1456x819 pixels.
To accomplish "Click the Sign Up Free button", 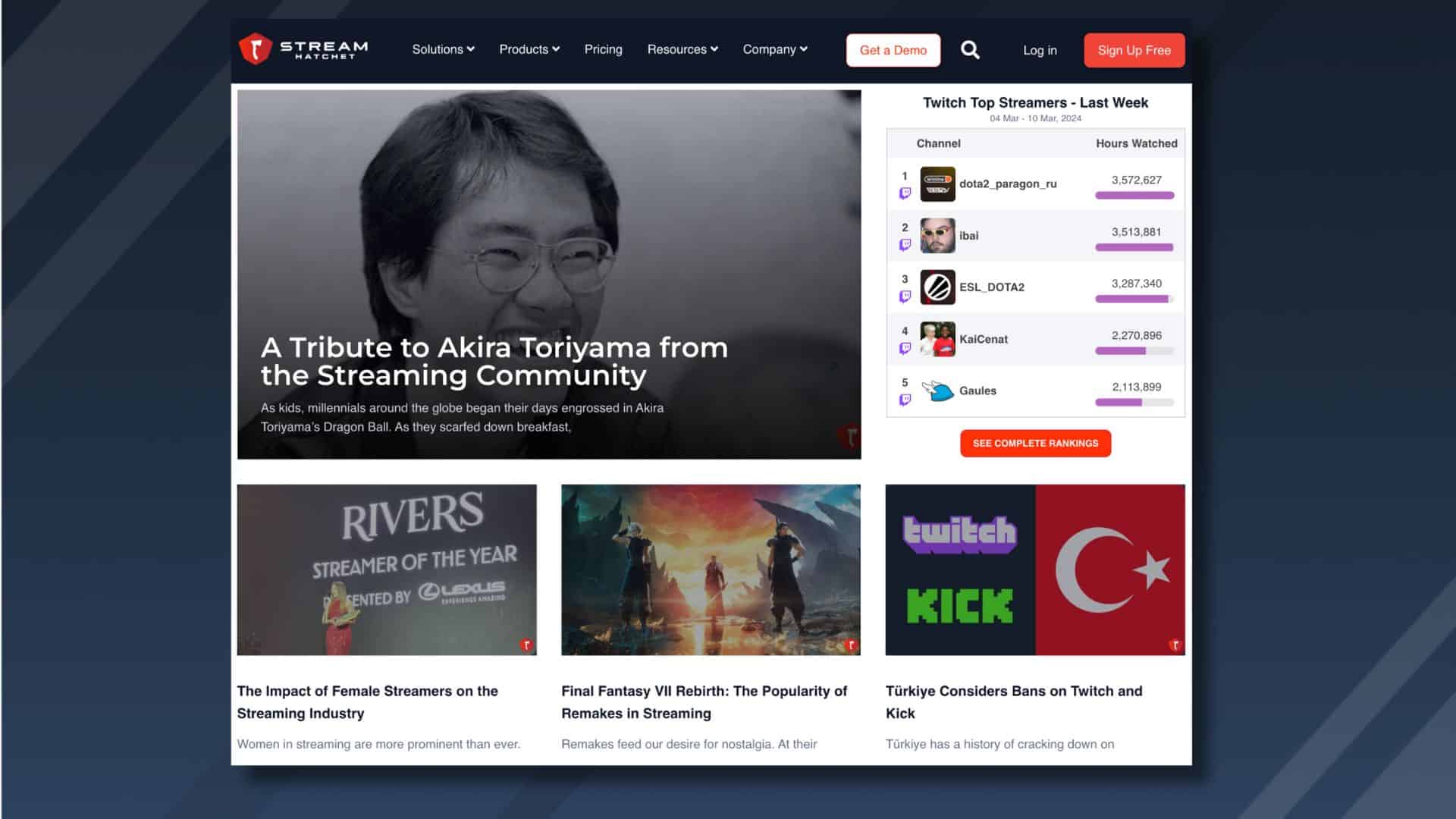I will (1134, 50).
